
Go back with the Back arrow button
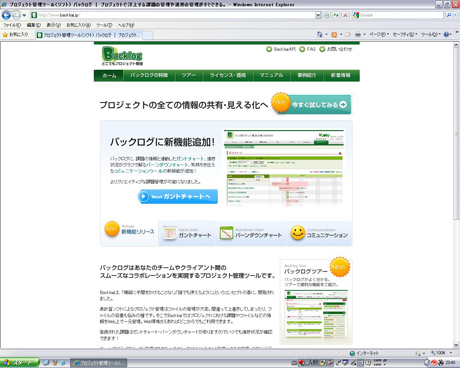(6, 15)
